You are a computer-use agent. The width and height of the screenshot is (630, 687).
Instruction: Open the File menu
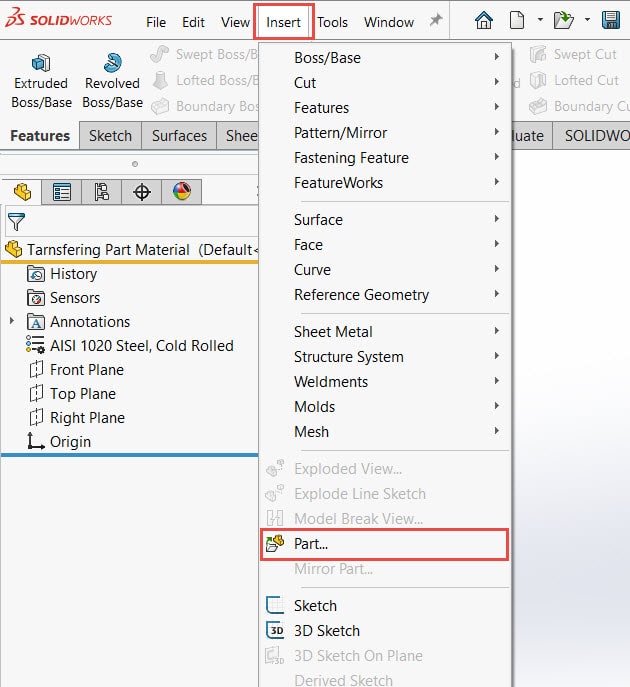[x=156, y=22]
